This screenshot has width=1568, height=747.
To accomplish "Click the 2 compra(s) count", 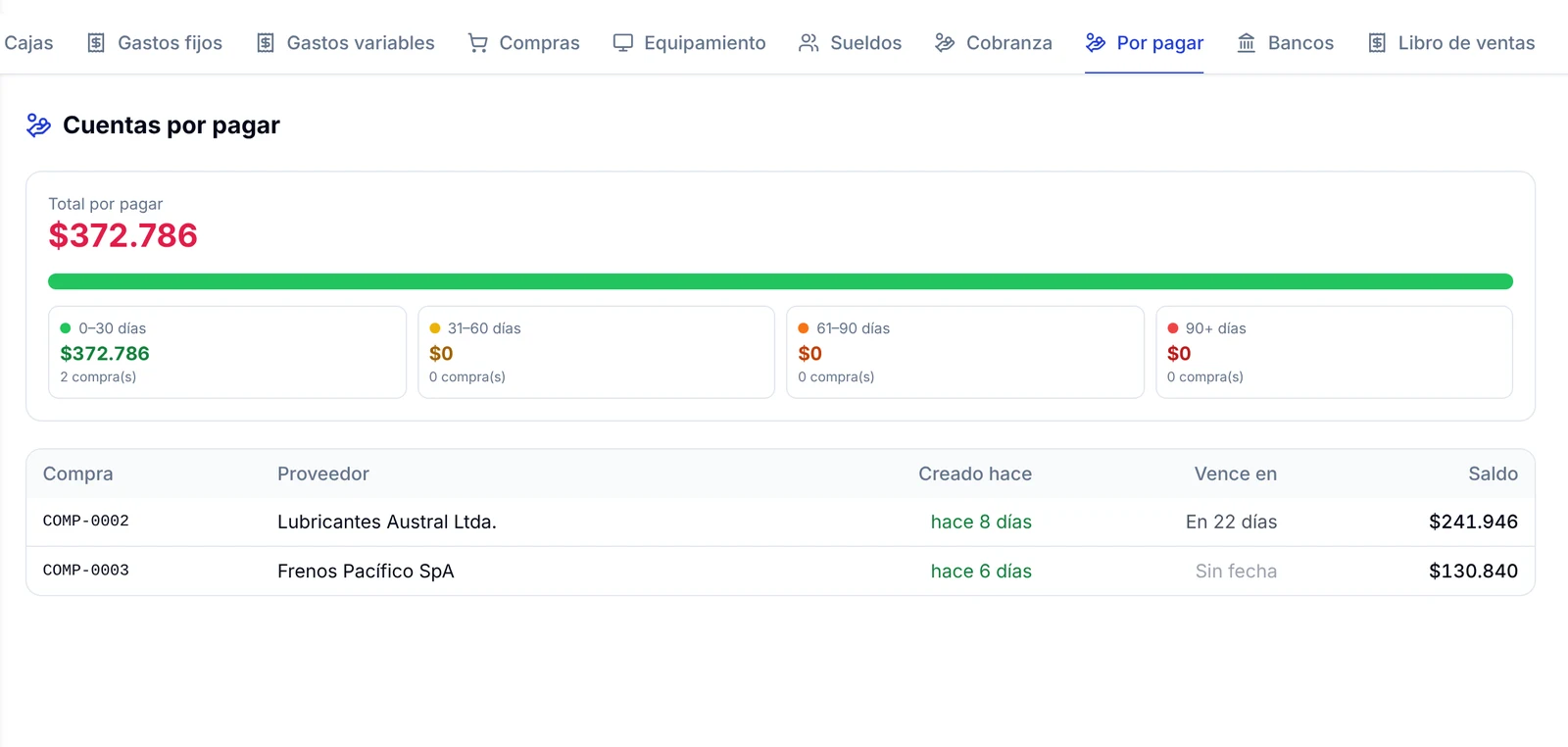I will click(x=98, y=376).
